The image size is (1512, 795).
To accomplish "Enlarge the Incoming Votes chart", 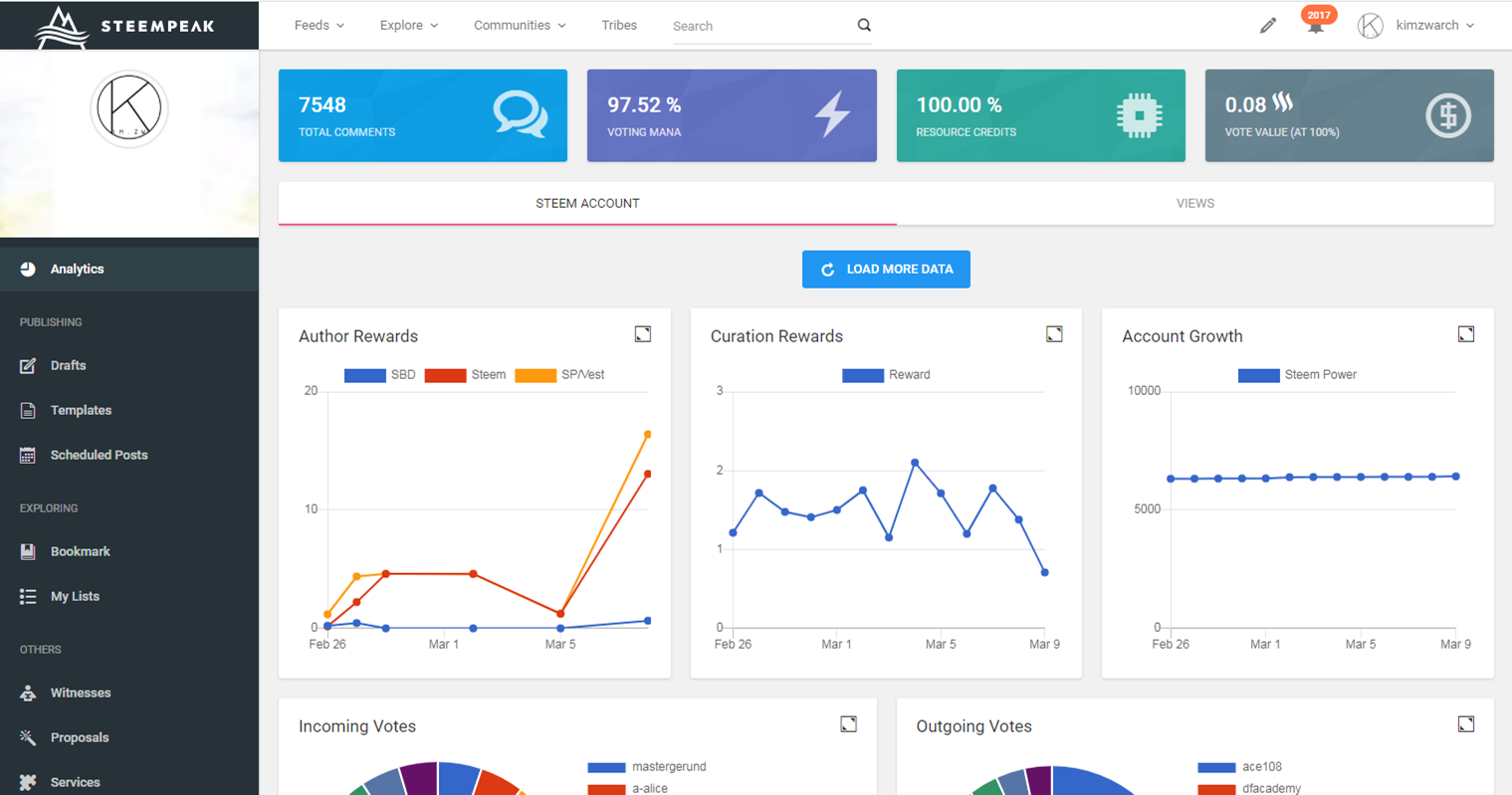I will [848, 724].
